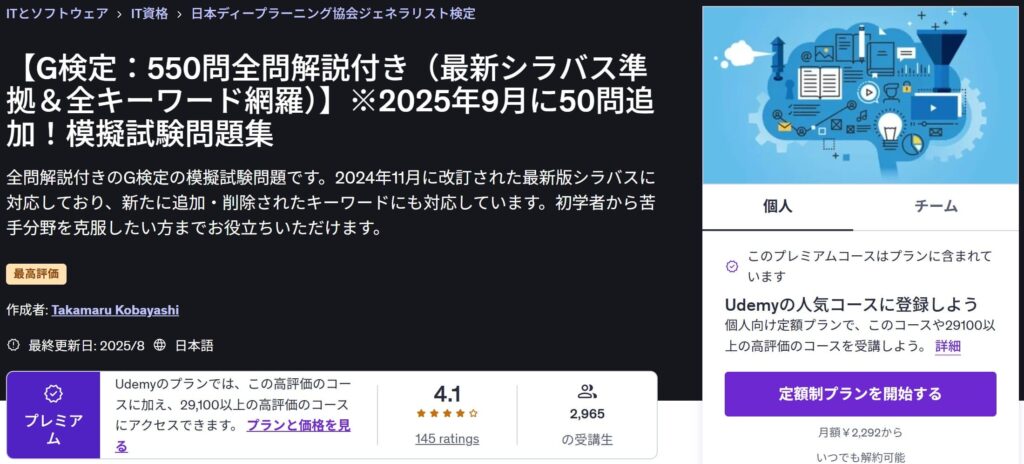This screenshot has width=1024, height=464.
Task: Click the star rating row under 4.1
Action: point(447,413)
